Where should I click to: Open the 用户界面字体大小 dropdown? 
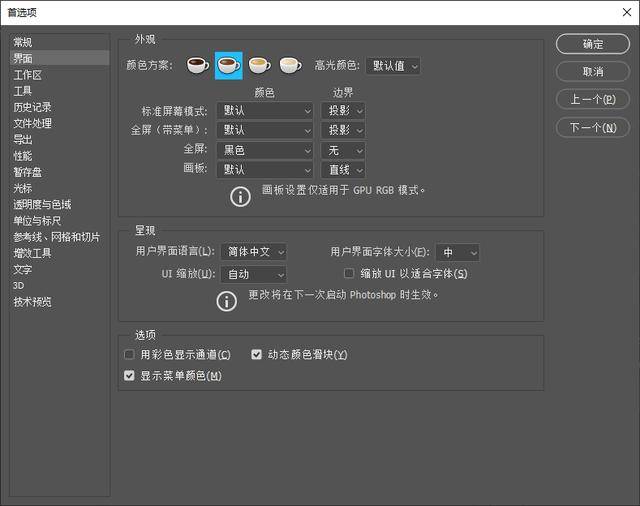pyautogui.click(x=457, y=252)
